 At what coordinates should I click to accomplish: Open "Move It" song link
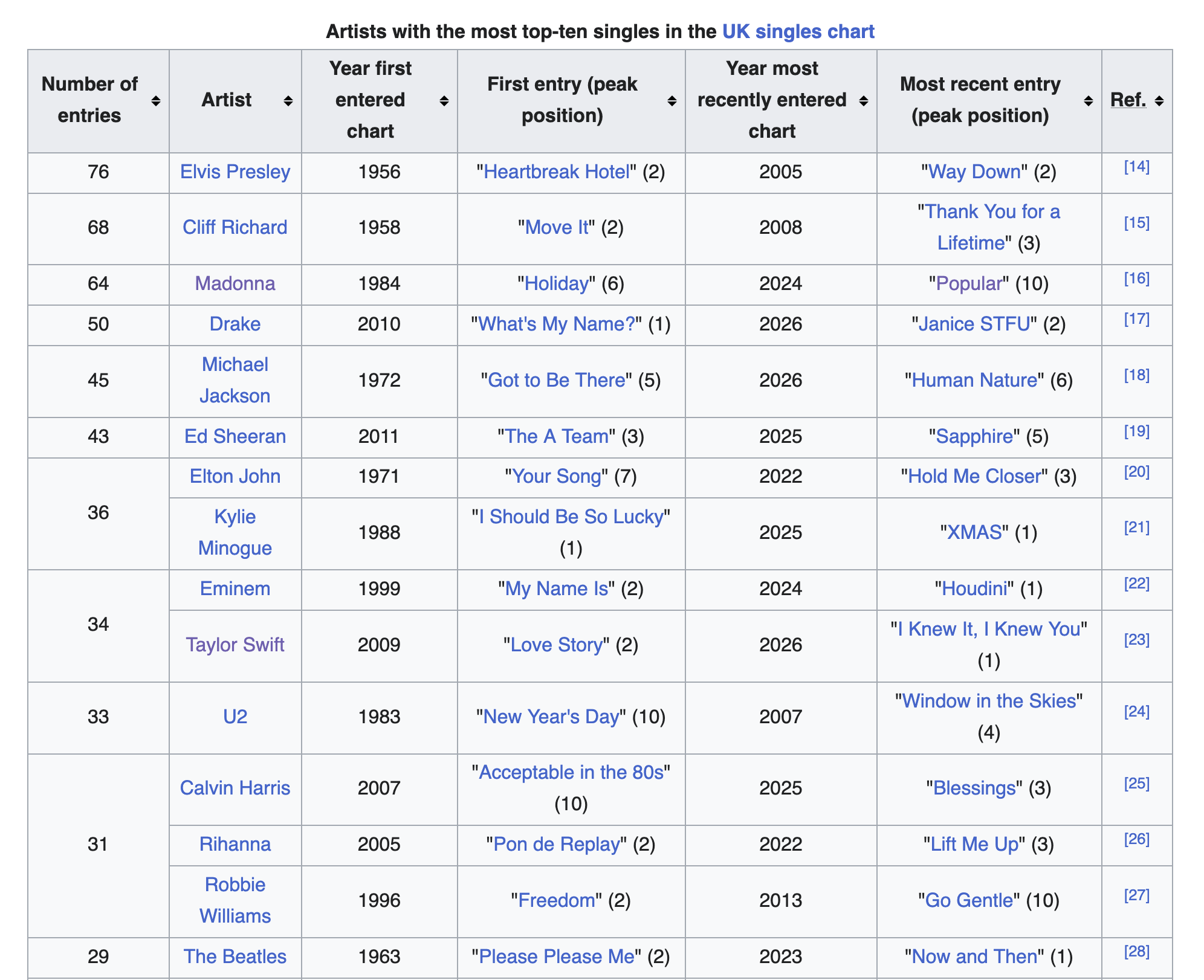(x=557, y=228)
